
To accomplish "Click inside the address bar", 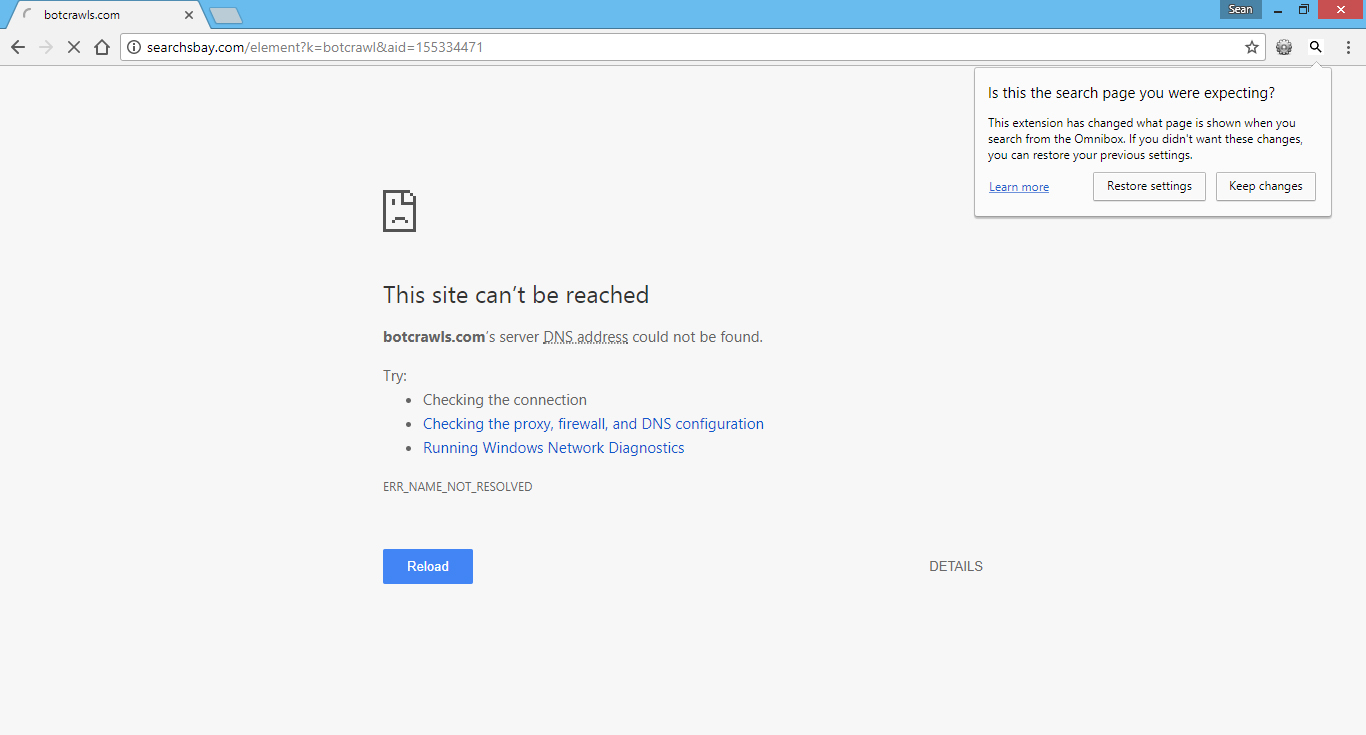I will (600, 46).
